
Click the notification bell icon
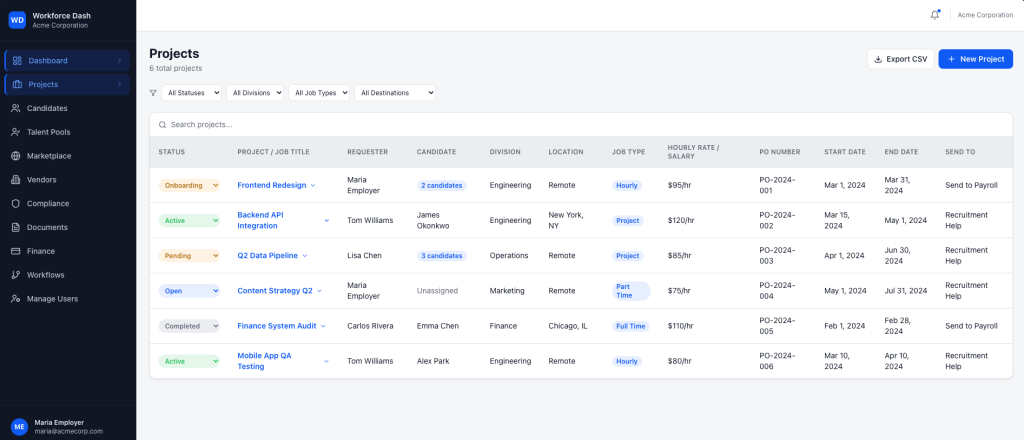coord(935,15)
